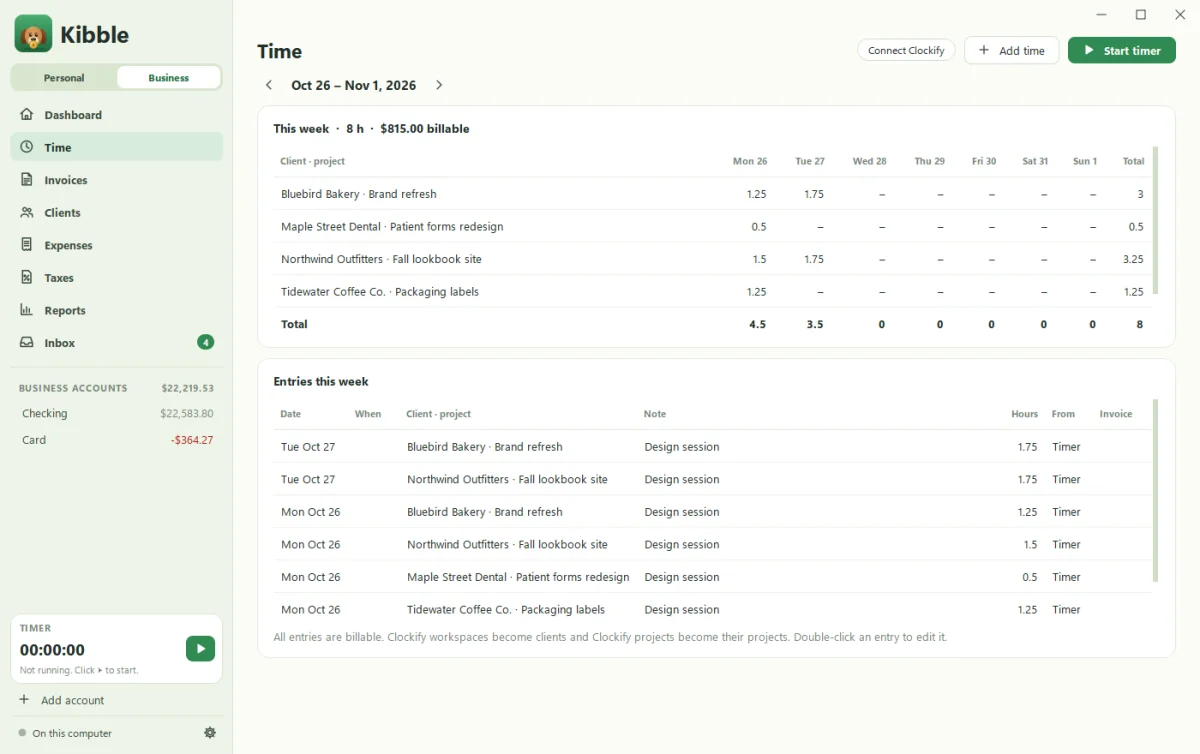Screen dimensions: 1200x754
Task: Click Bluebird Bakery · Brand refresh summary row
Action: pos(712,194)
